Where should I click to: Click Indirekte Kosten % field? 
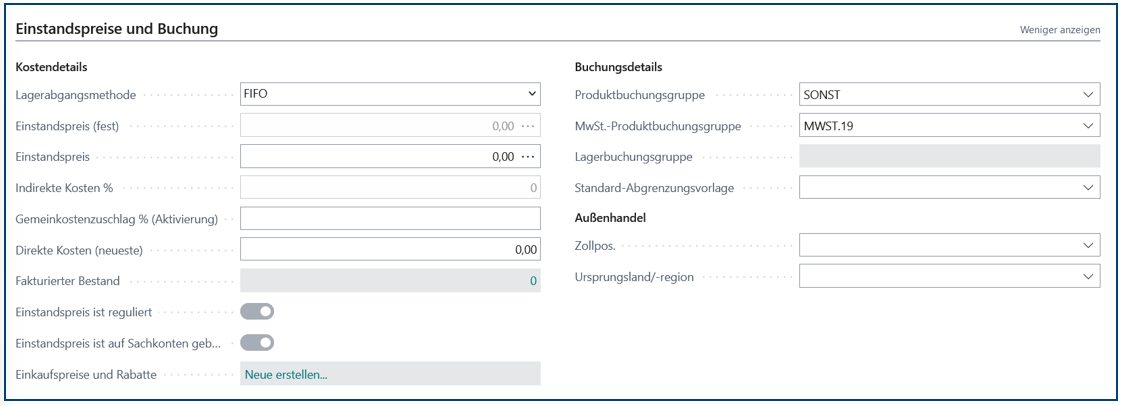click(x=390, y=188)
